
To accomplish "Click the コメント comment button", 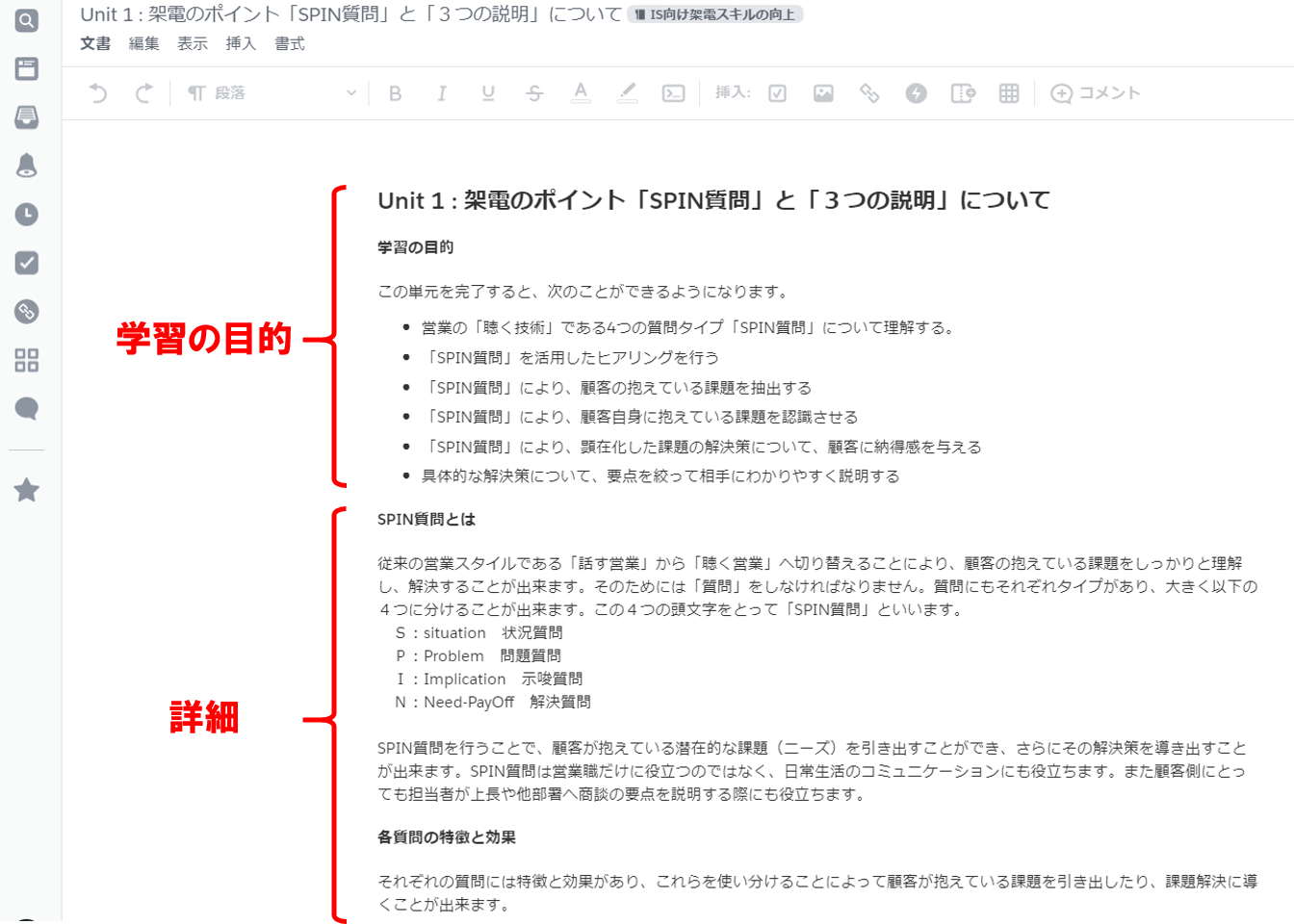I will click(x=1096, y=93).
